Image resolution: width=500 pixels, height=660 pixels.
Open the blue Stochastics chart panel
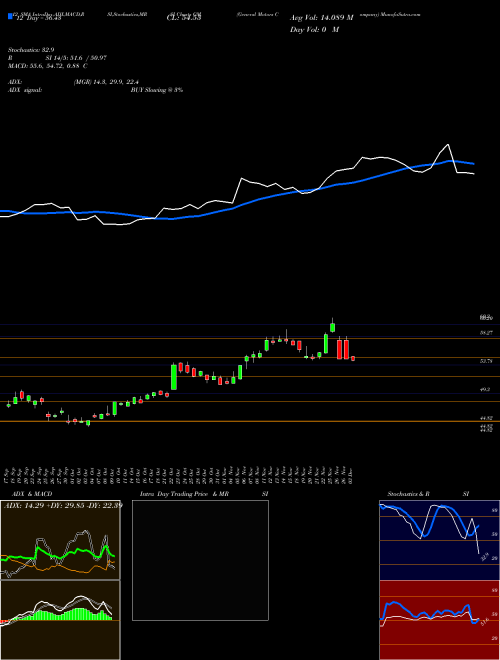(439, 540)
